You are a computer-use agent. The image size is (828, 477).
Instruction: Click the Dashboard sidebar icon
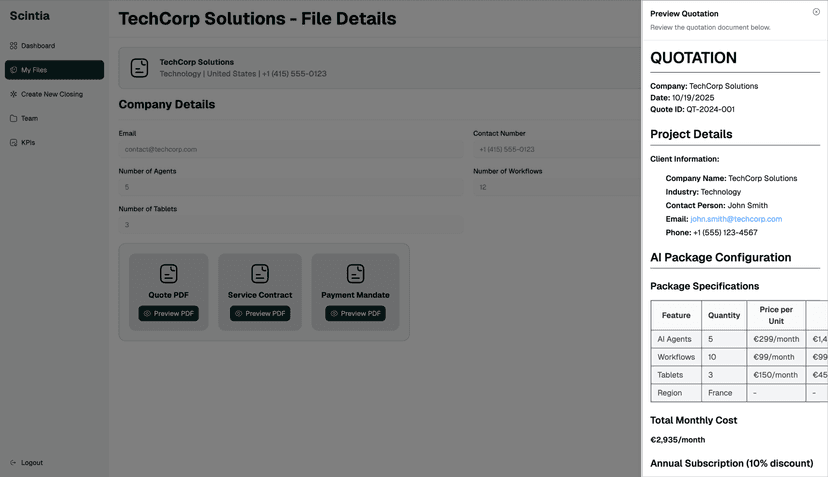[13, 46]
